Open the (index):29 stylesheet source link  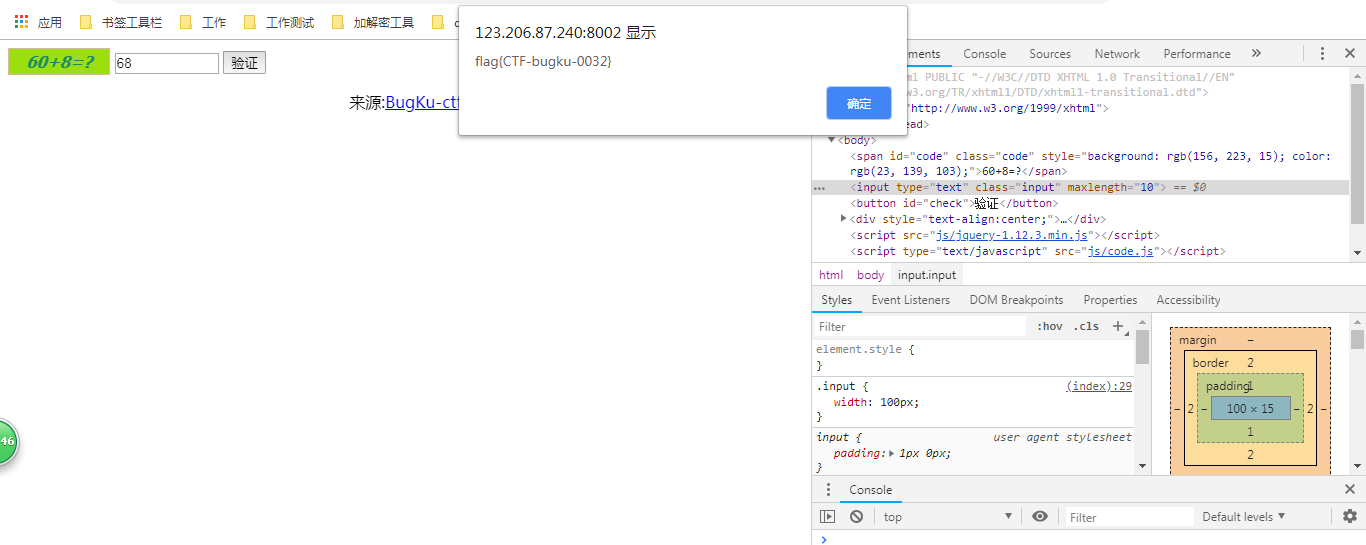pos(1099,386)
